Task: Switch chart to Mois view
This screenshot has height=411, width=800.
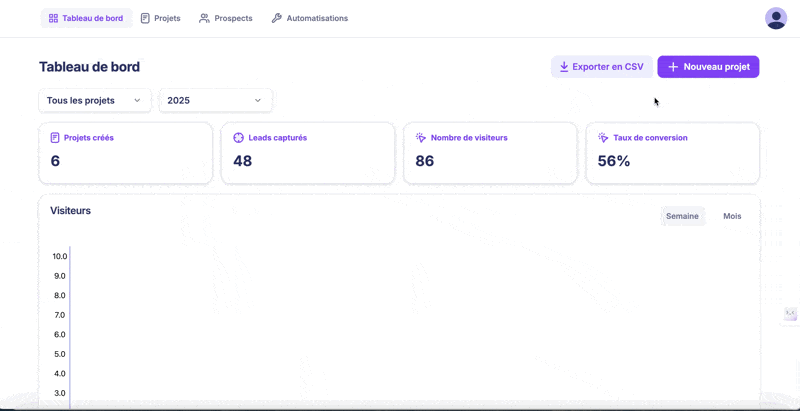Action: (732, 216)
